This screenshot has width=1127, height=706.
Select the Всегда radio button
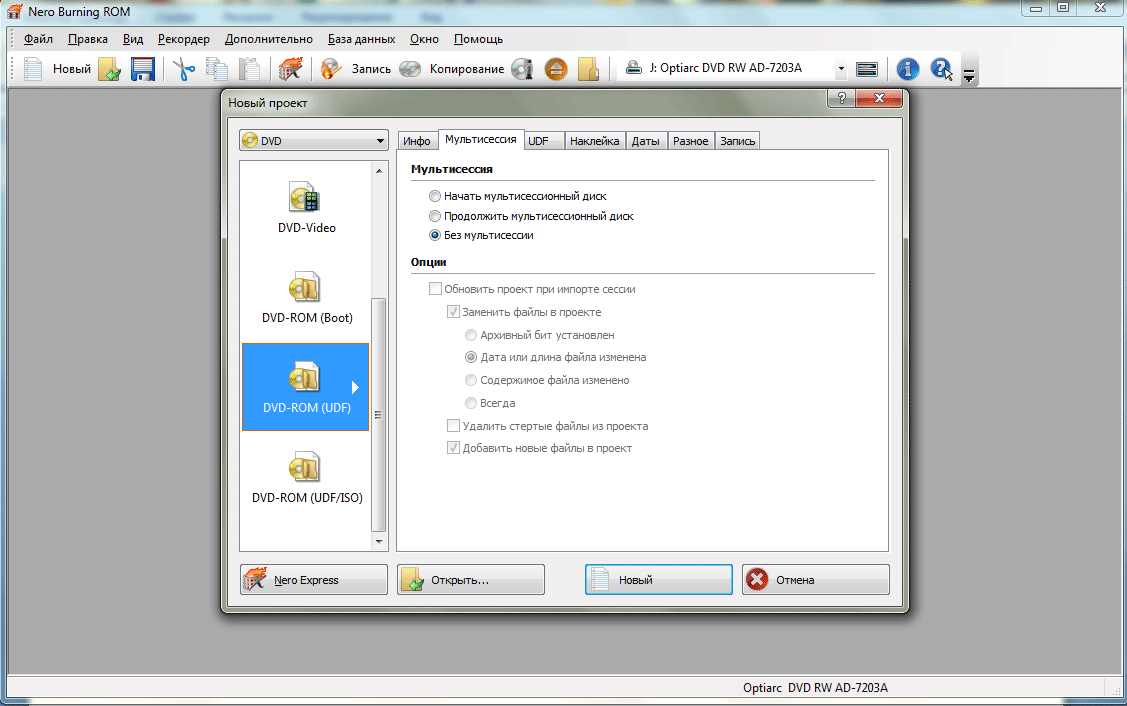click(x=471, y=403)
